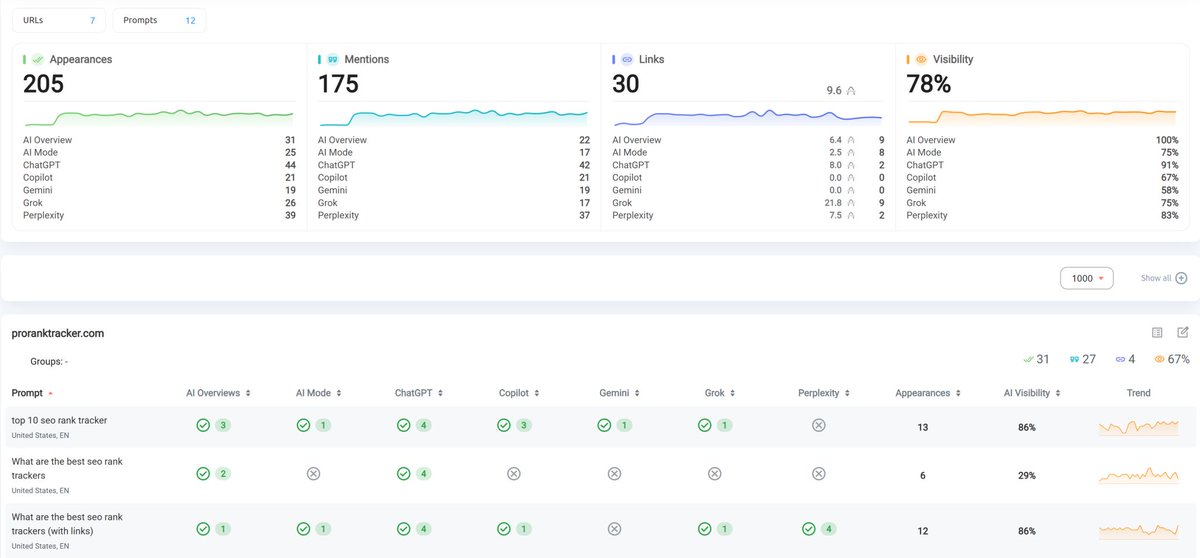Open prompt 'What are the best seo rank trackers (with links)'
1200x558 pixels.
[x=67, y=523]
